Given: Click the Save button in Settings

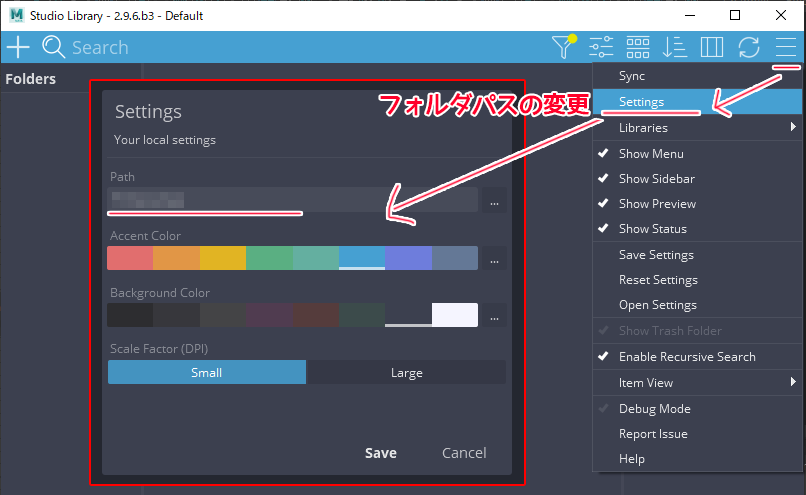Looking at the screenshot, I should pyautogui.click(x=380, y=453).
